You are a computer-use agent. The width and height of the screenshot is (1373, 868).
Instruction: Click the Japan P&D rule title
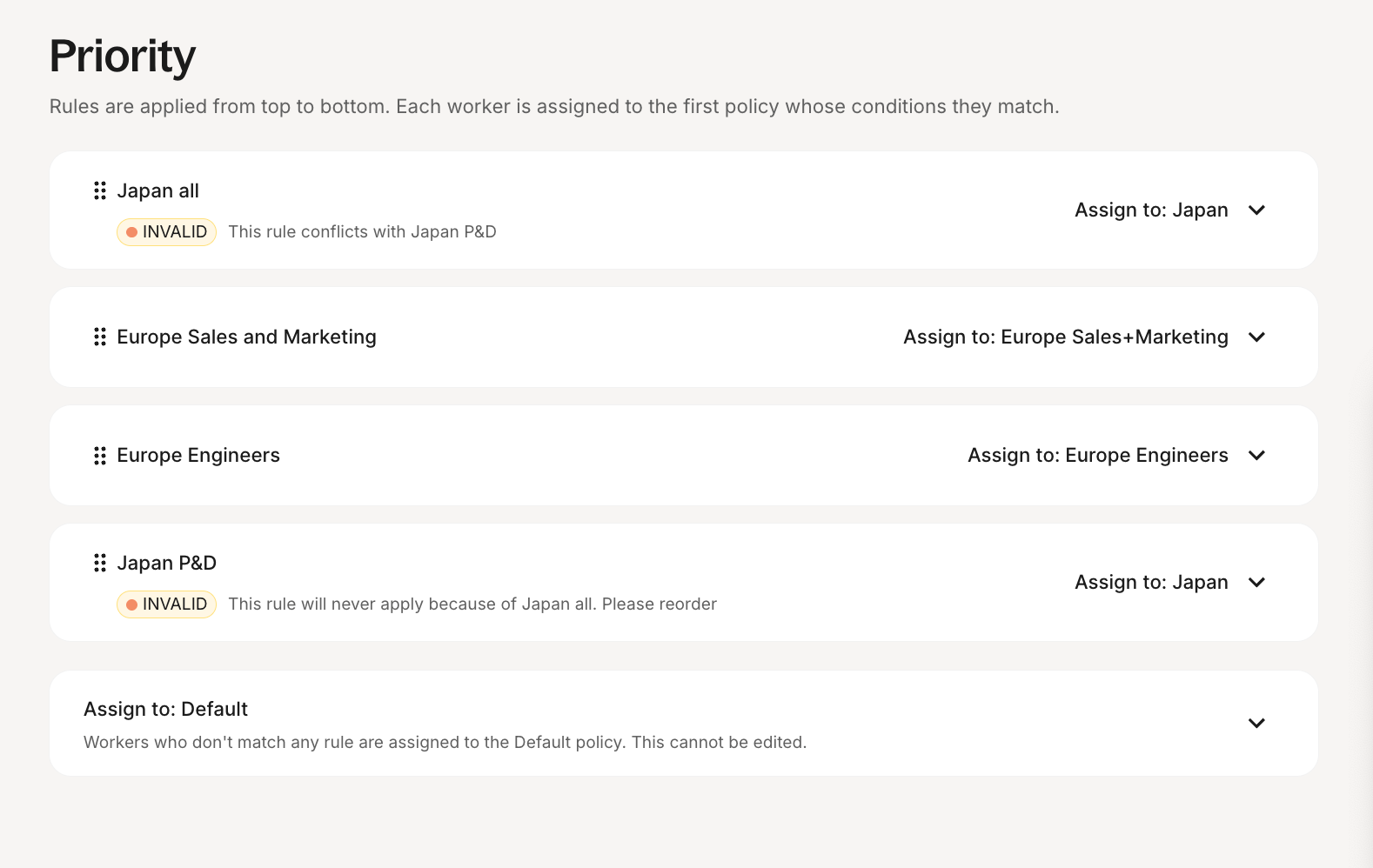coord(167,563)
